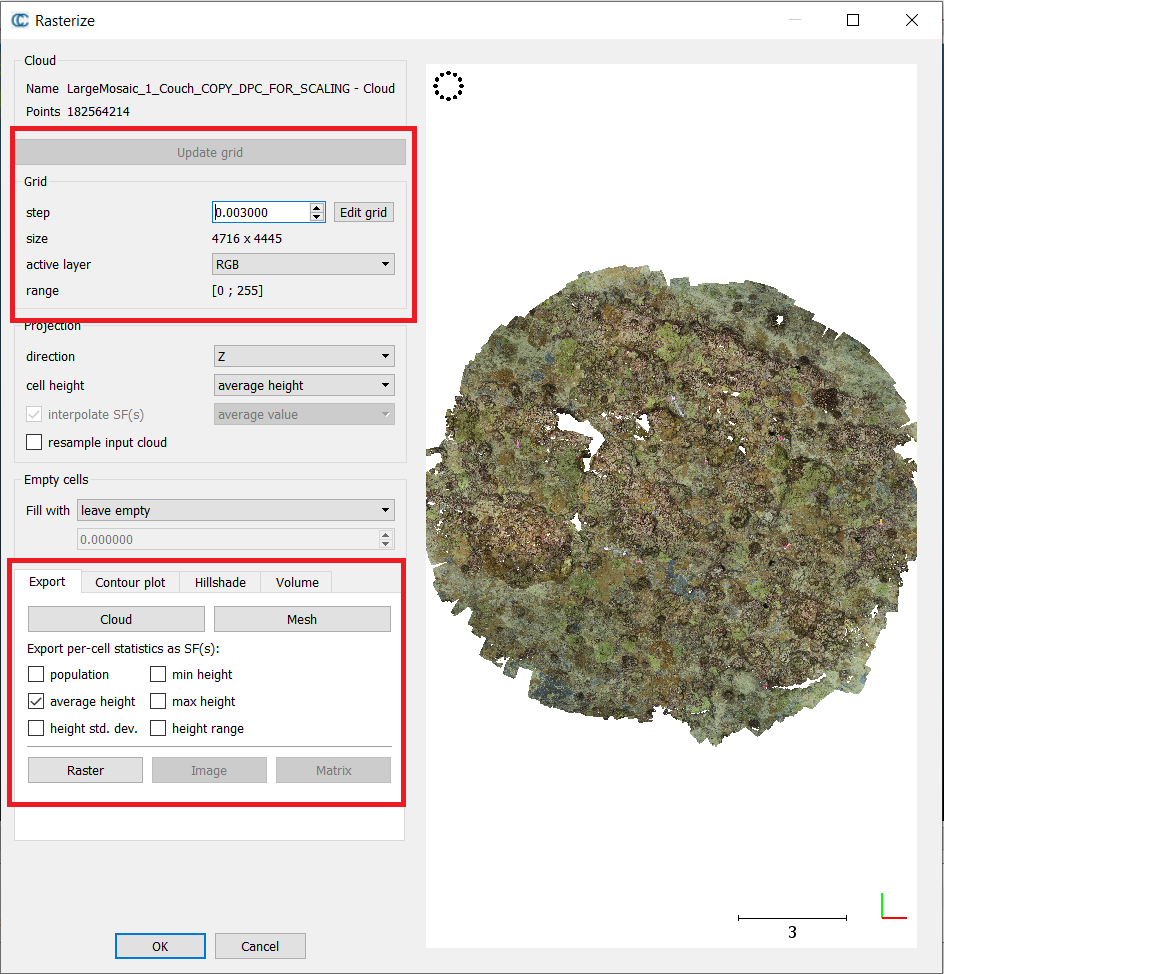
Task: Open the cell height dropdown
Action: [304, 386]
